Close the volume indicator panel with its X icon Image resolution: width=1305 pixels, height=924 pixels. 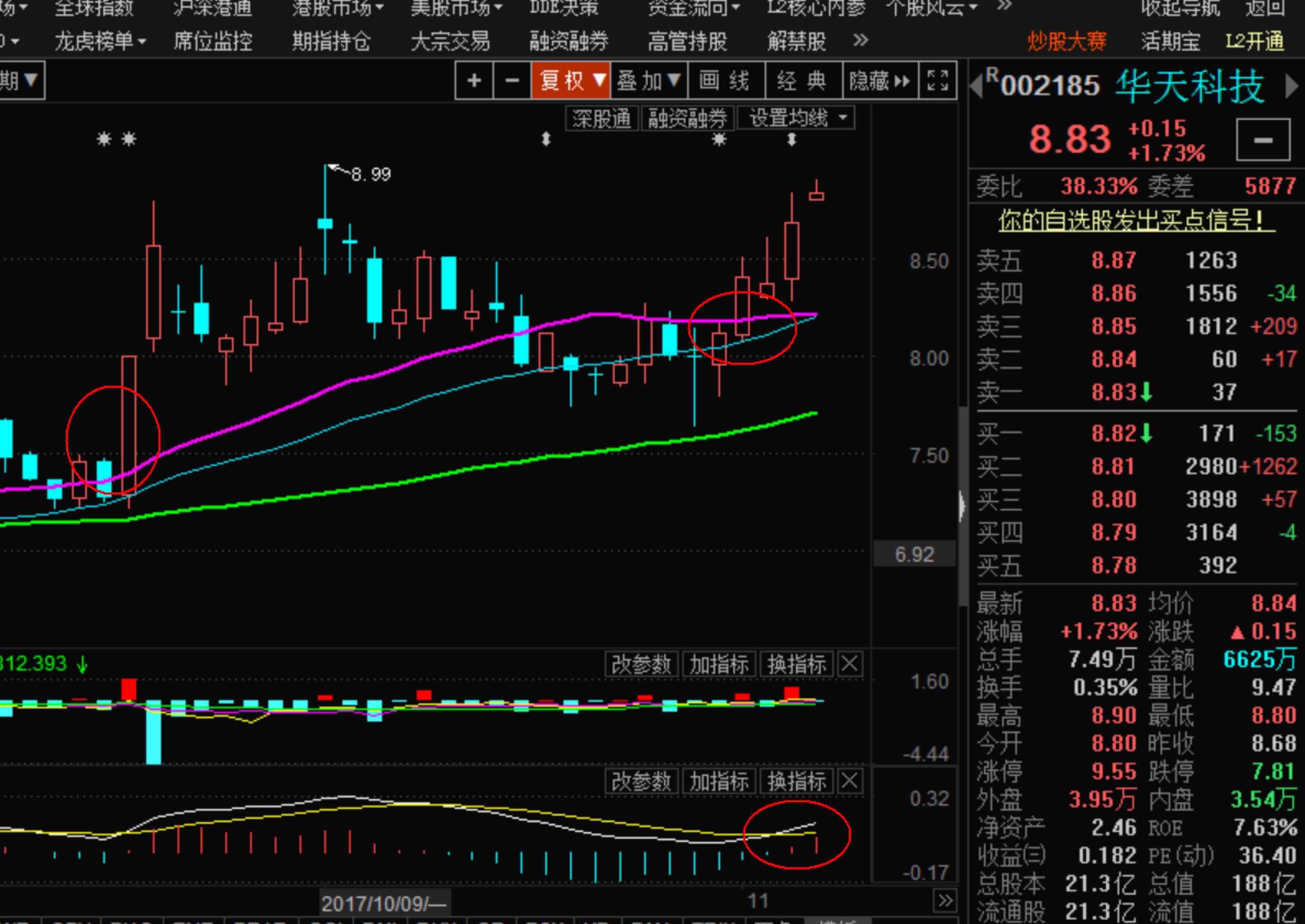pyautogui.click(x=850, y=664)
